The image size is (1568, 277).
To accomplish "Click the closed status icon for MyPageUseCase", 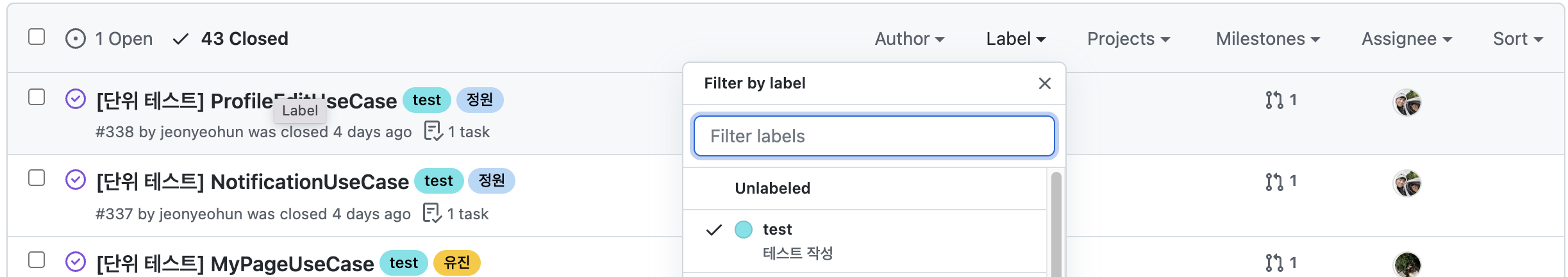I will point(76,262).
